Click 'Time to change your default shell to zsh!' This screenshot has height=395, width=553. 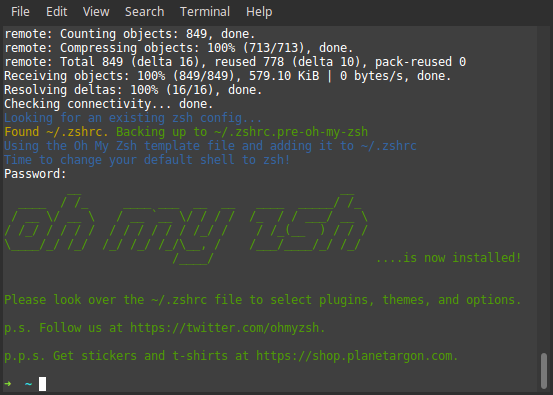pyautogui.click(x=147, y=160)
